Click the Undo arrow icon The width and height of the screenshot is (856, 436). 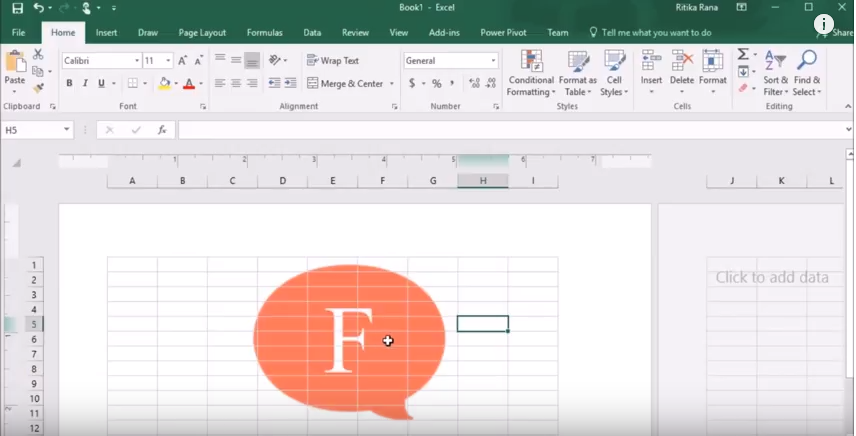click(39, 8)
